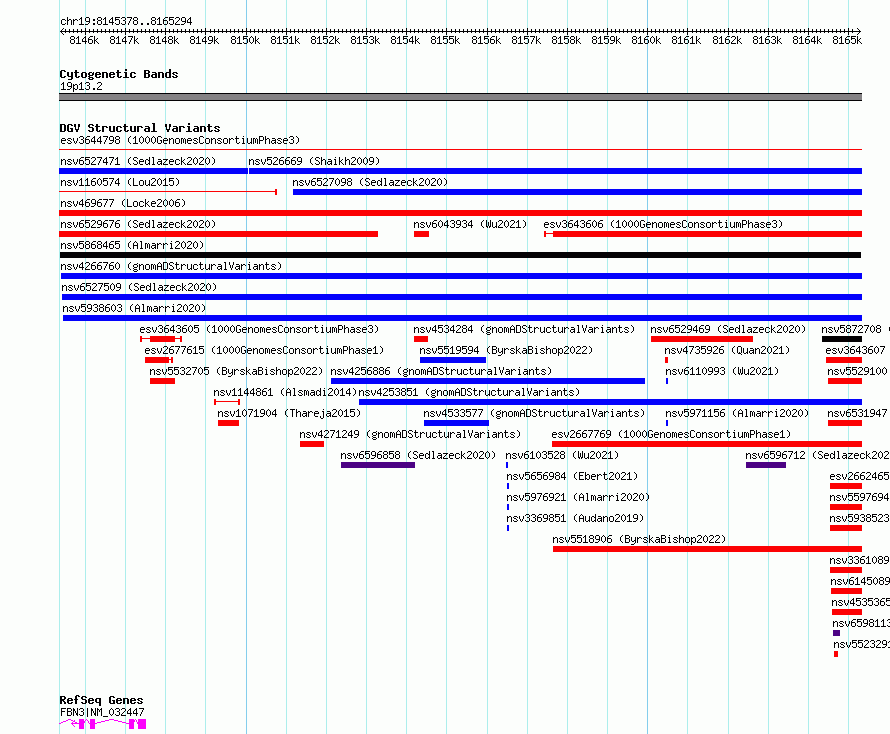Click nsv6527509 (Sedlazeck2020) label
The height and width of the screenshot is (734, 890).
click(x=139, y=287)
